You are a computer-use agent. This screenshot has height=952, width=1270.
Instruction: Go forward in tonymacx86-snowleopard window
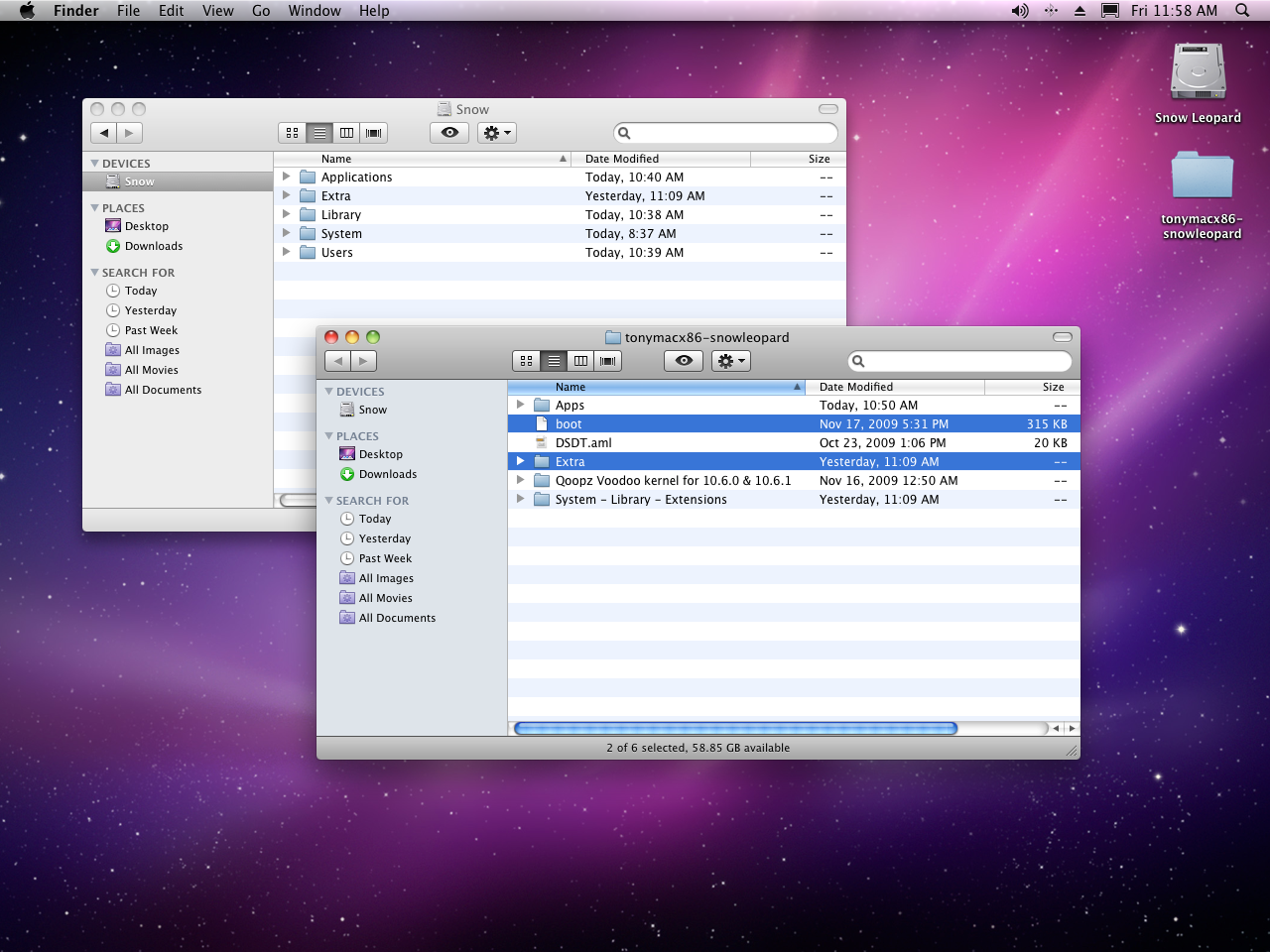point(364,361)
